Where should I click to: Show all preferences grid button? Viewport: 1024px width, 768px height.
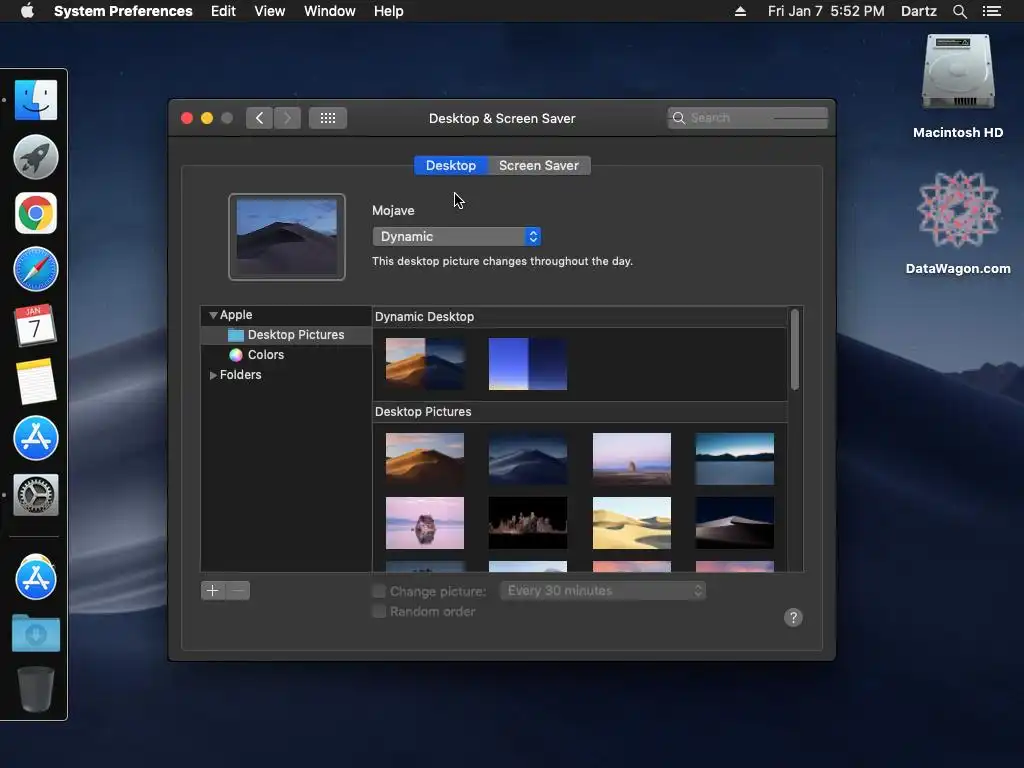(x=328, y=118)
